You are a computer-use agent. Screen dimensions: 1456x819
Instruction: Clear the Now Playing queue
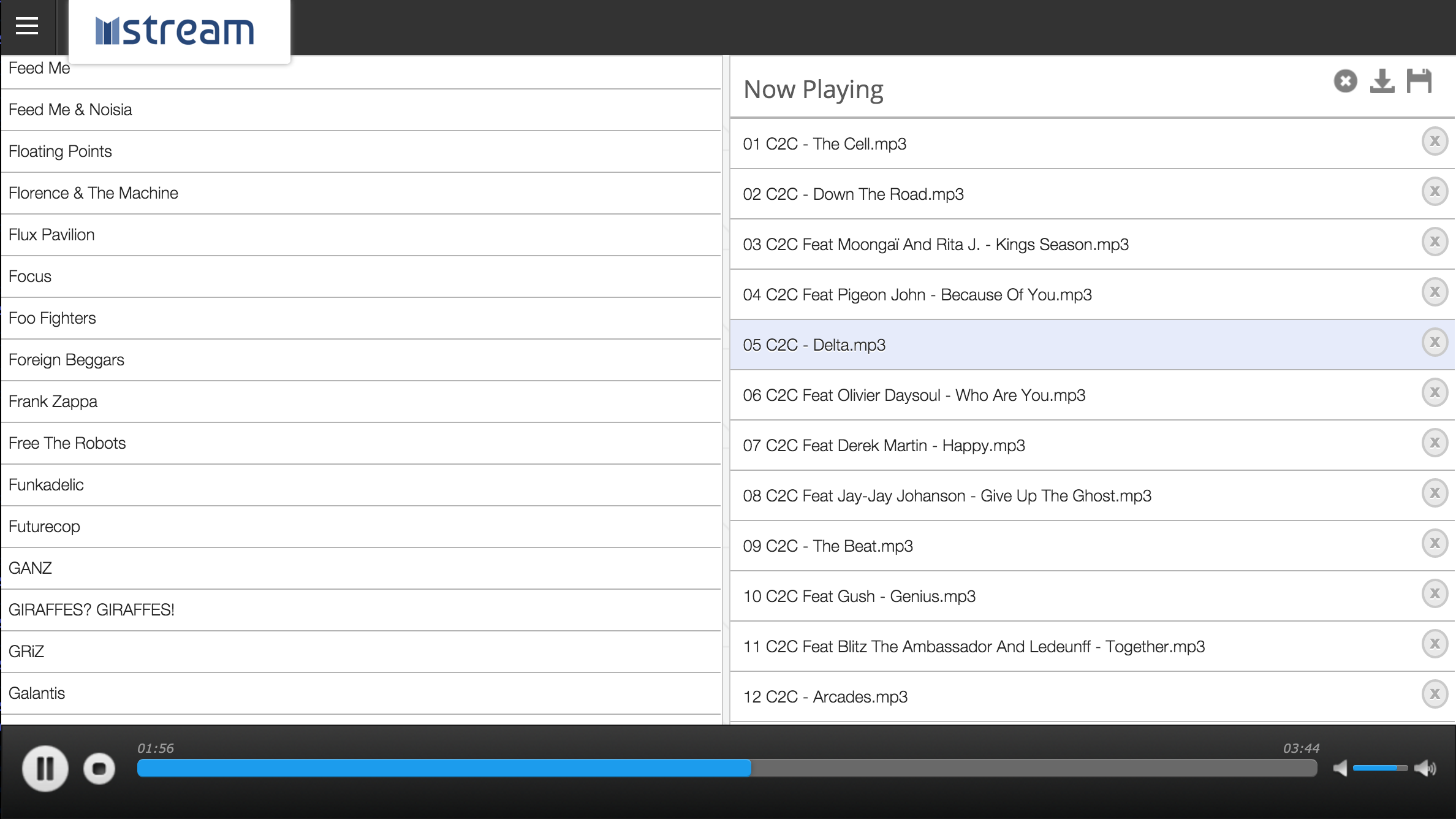[1345, 81]
